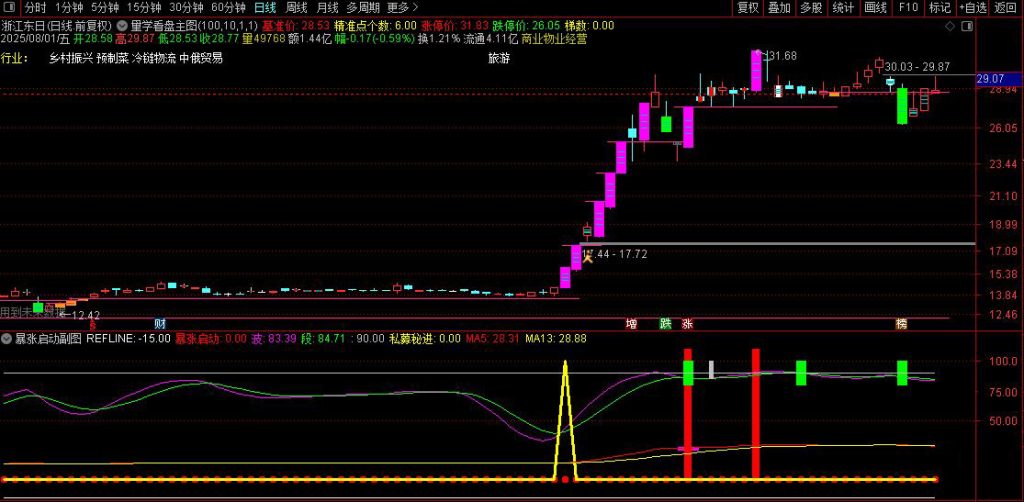Toggle the 画线 drawing tools button
This screenshot has width=1024, height=502.
(x=875, y=7)
